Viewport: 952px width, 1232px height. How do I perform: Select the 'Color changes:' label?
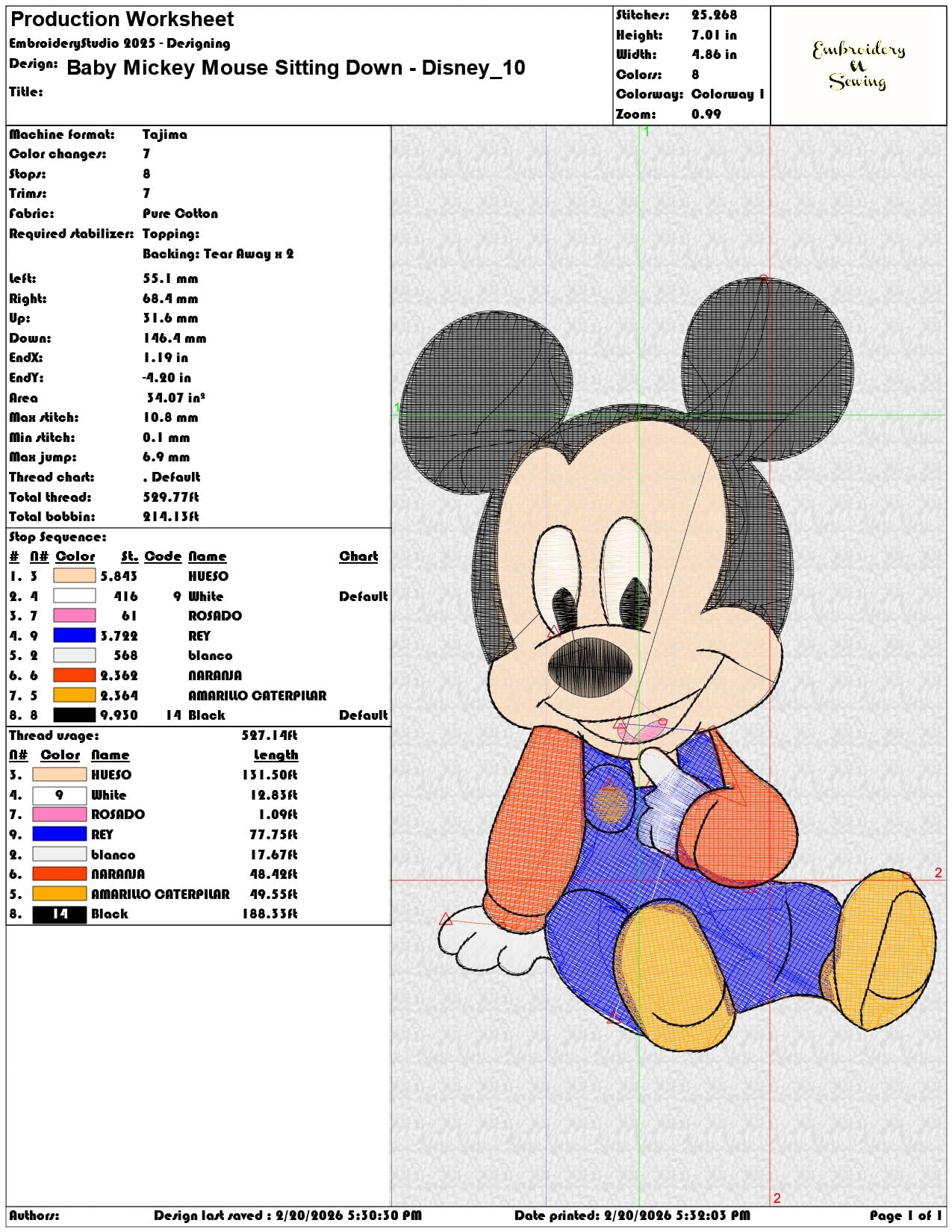click(x=57, y=154)
